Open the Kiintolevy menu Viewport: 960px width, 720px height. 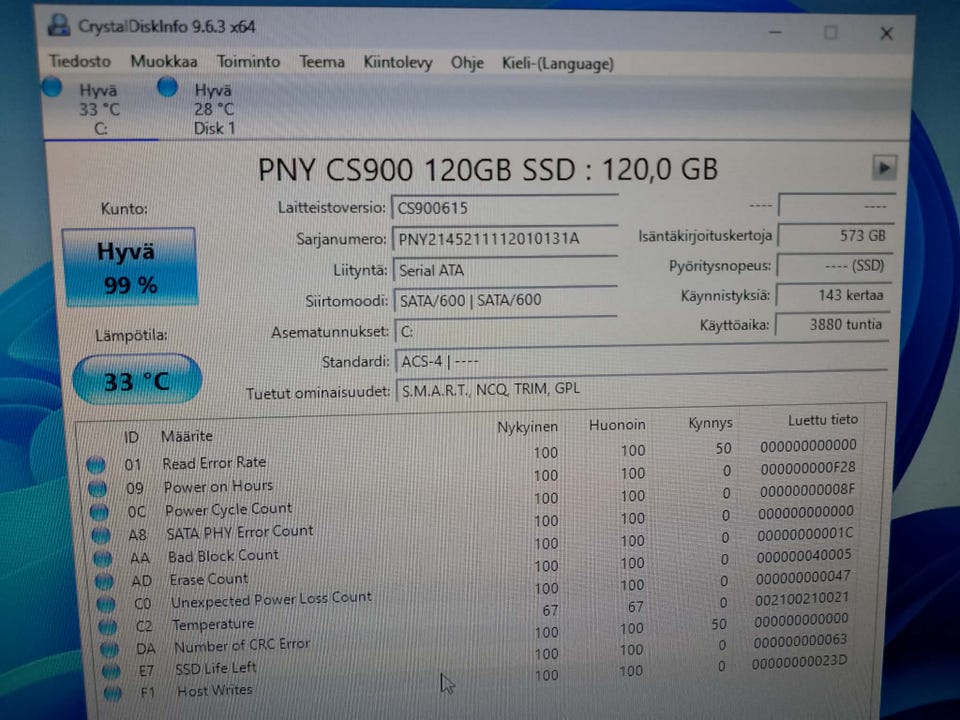(x=397, y=63)
